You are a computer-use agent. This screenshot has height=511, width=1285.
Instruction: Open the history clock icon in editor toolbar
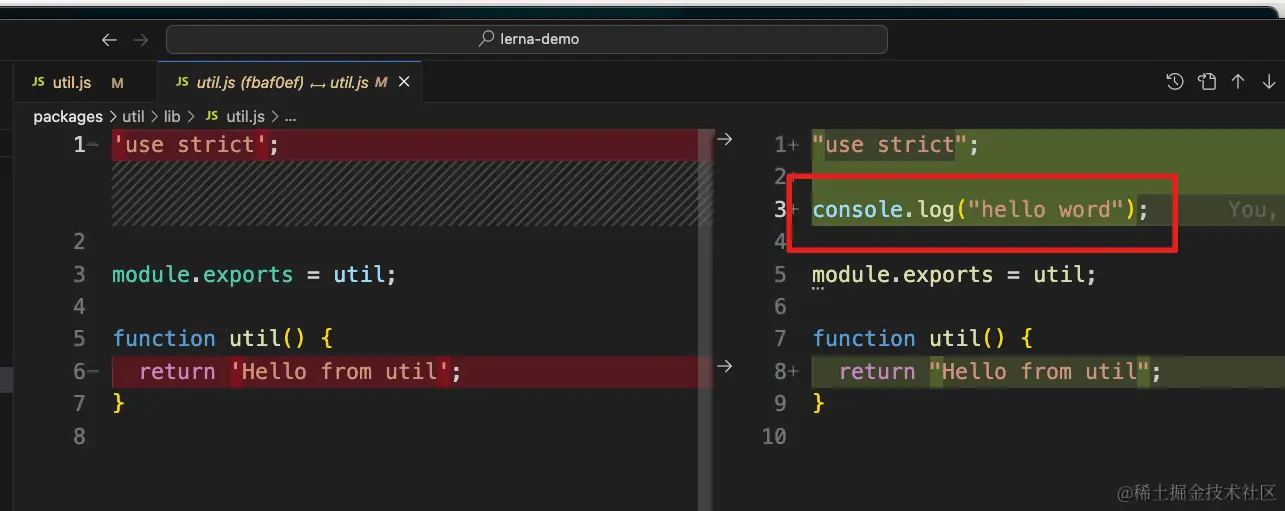[x=1176, y=82]
